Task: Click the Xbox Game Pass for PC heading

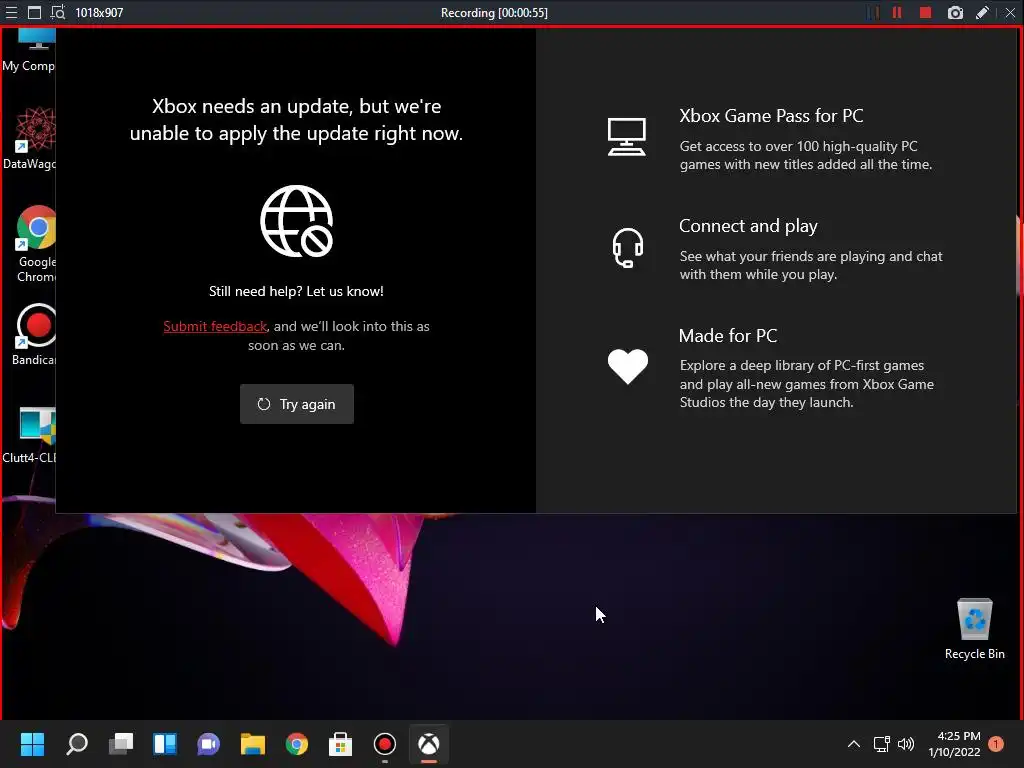Action: pyautogui.click(x=771, y=116)
